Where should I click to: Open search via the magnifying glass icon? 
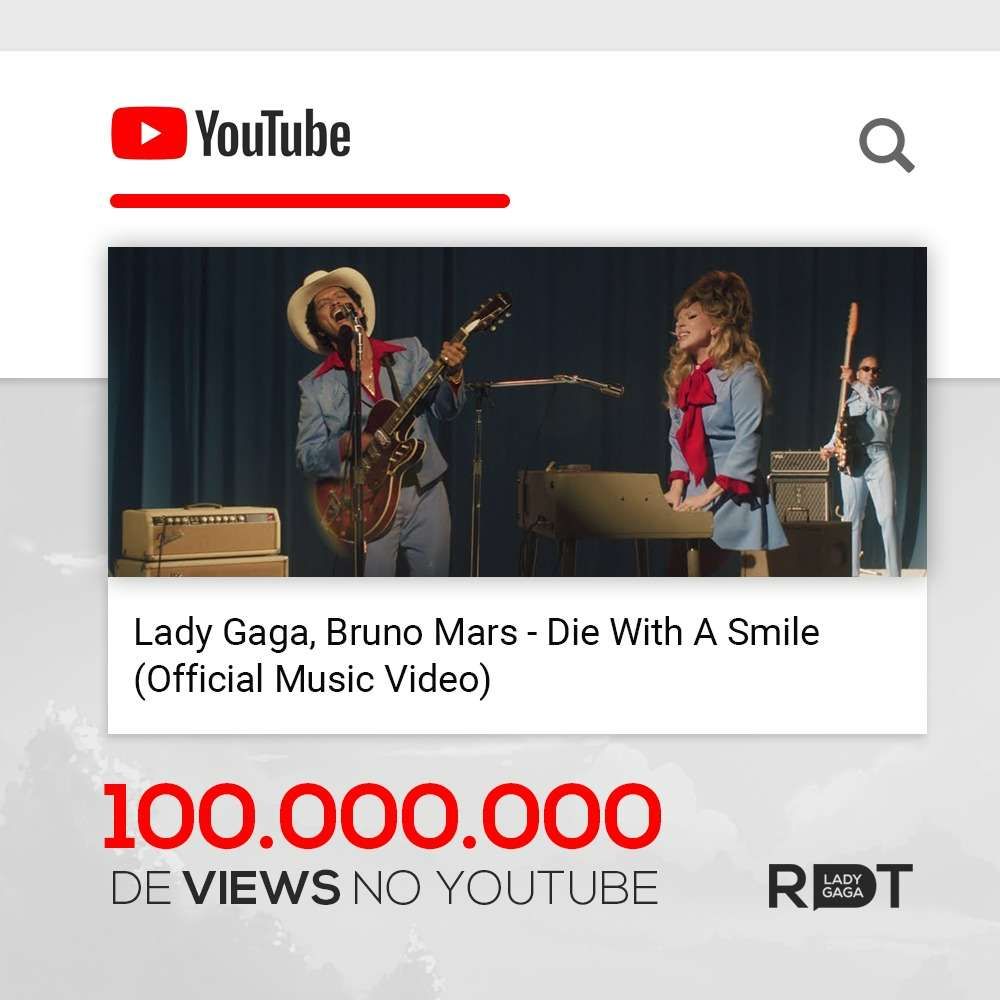(x=886, y=145)
